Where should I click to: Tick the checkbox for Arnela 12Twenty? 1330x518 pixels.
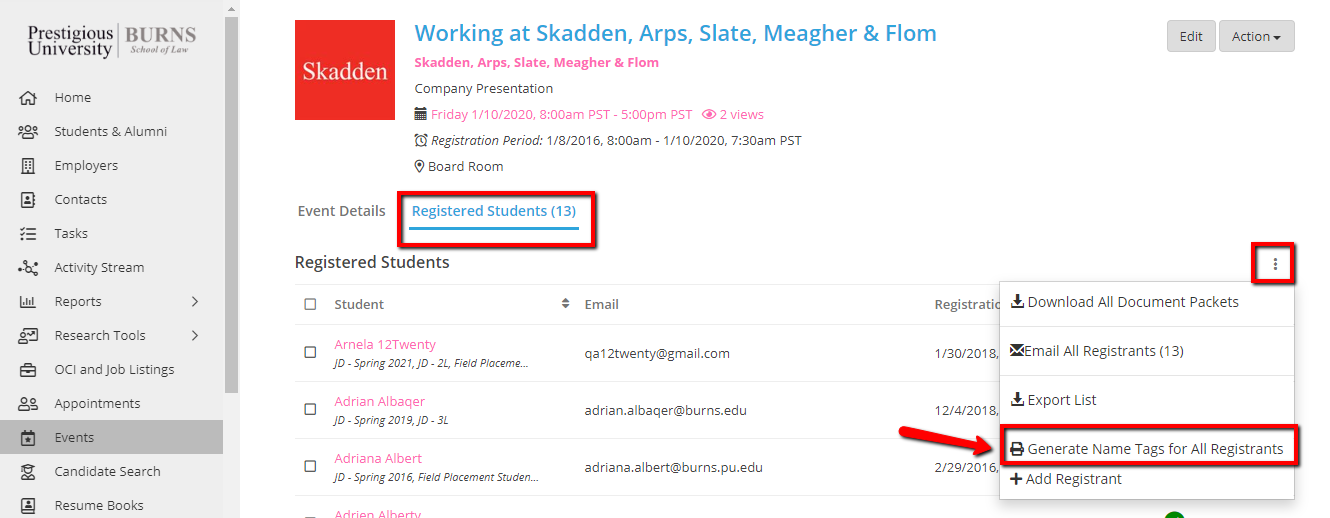pyautogui.click(x=310, y=353)
